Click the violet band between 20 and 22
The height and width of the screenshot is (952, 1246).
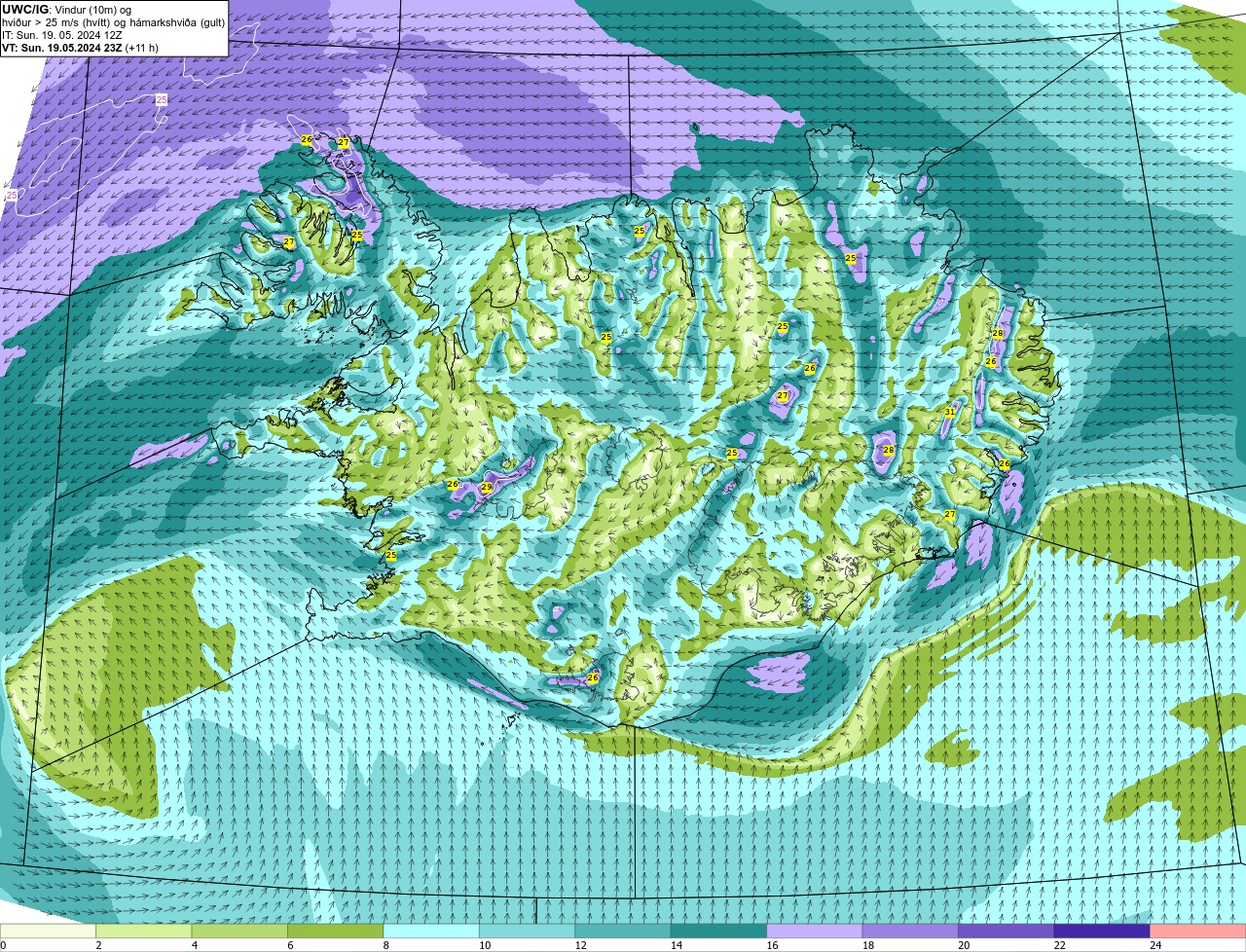coord(1008,931)
